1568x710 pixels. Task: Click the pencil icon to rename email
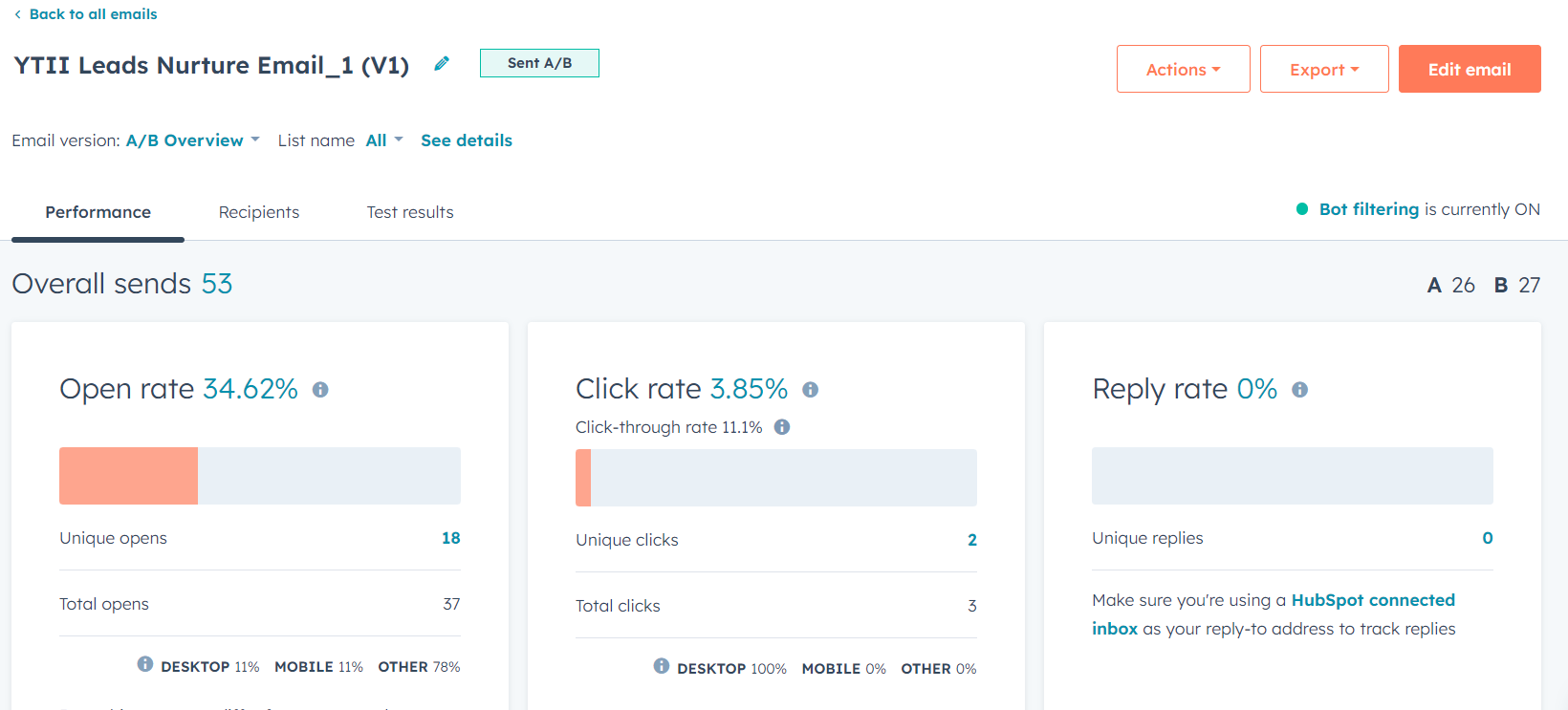coord(442,64)
